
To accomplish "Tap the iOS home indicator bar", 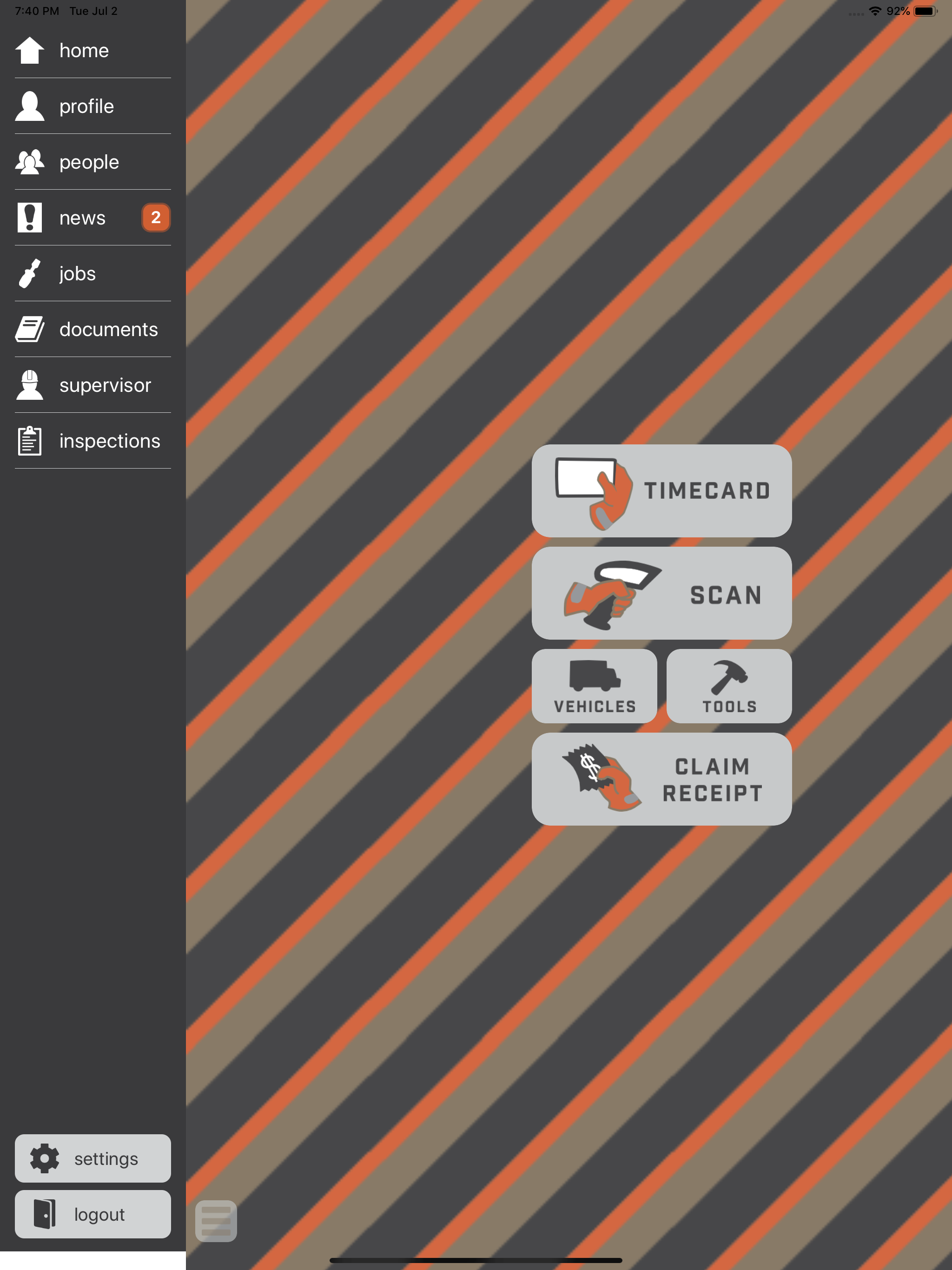I will 476,1260.
